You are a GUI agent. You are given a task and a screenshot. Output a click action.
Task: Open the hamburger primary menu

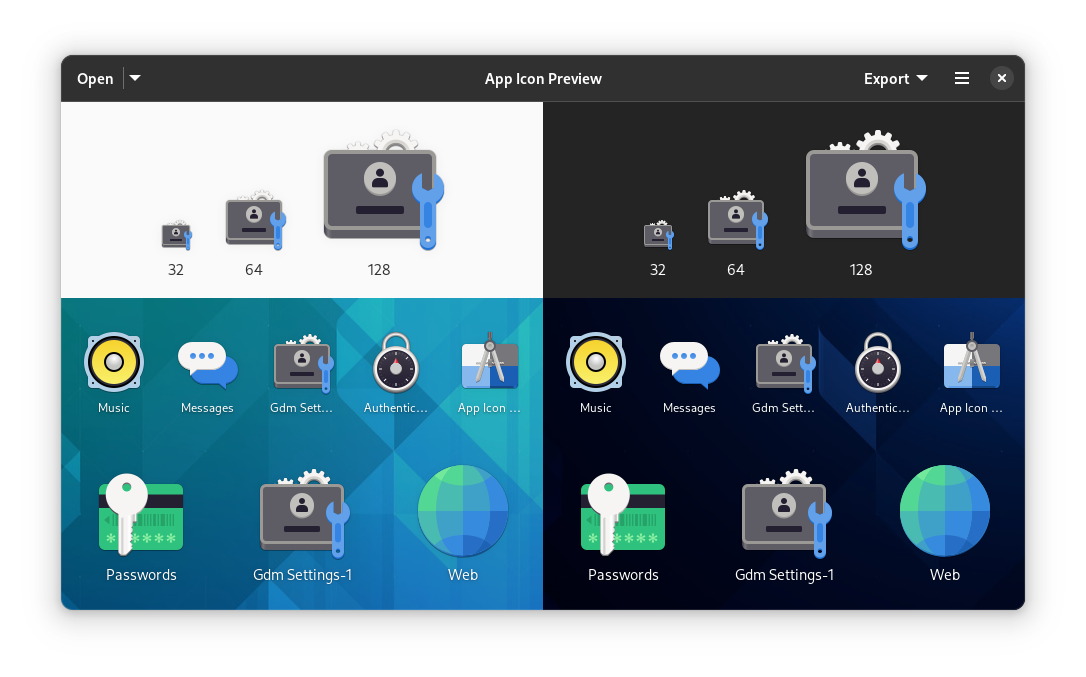[x=961, y=78]
